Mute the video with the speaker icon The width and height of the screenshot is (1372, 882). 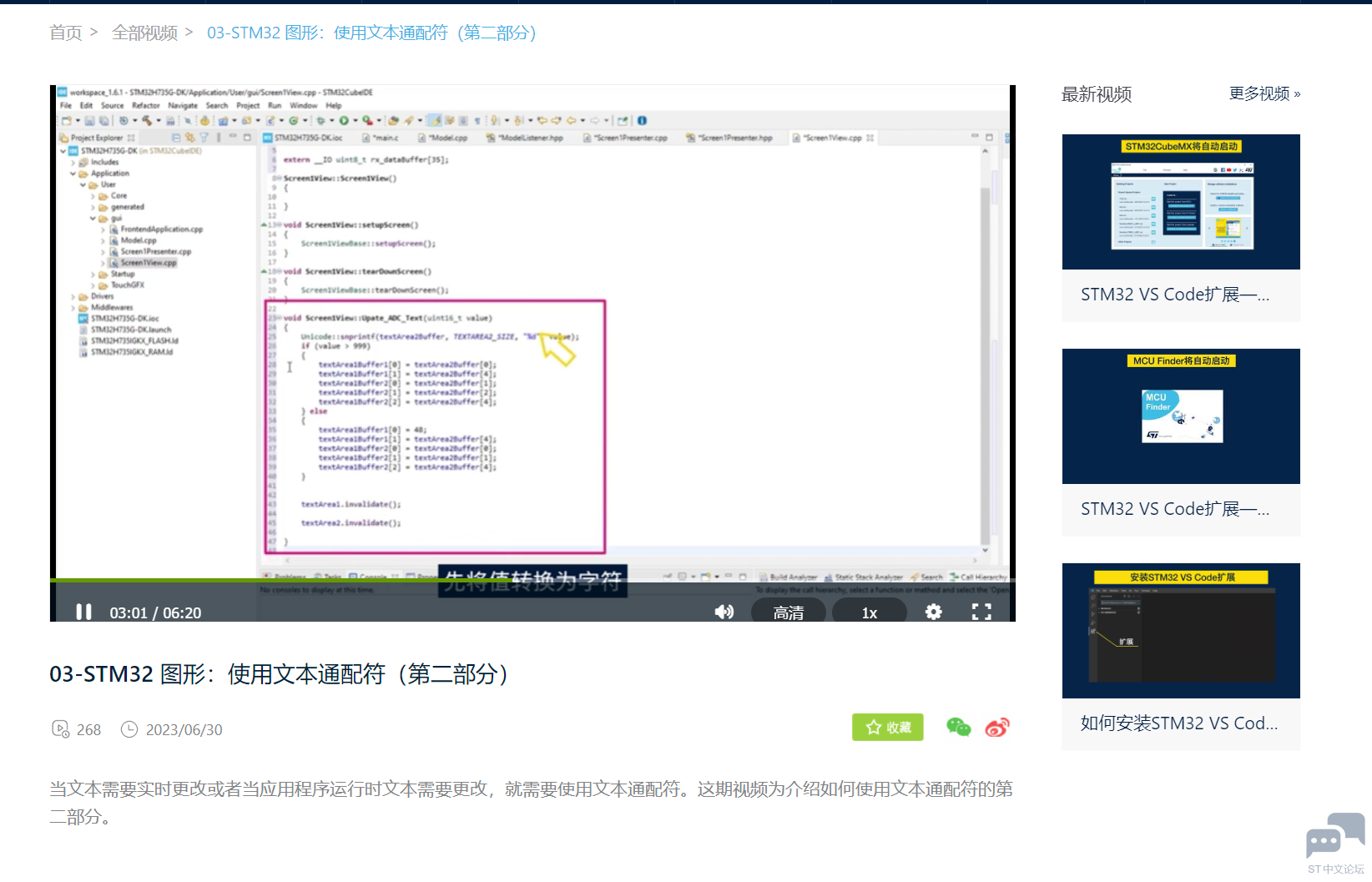724,612
